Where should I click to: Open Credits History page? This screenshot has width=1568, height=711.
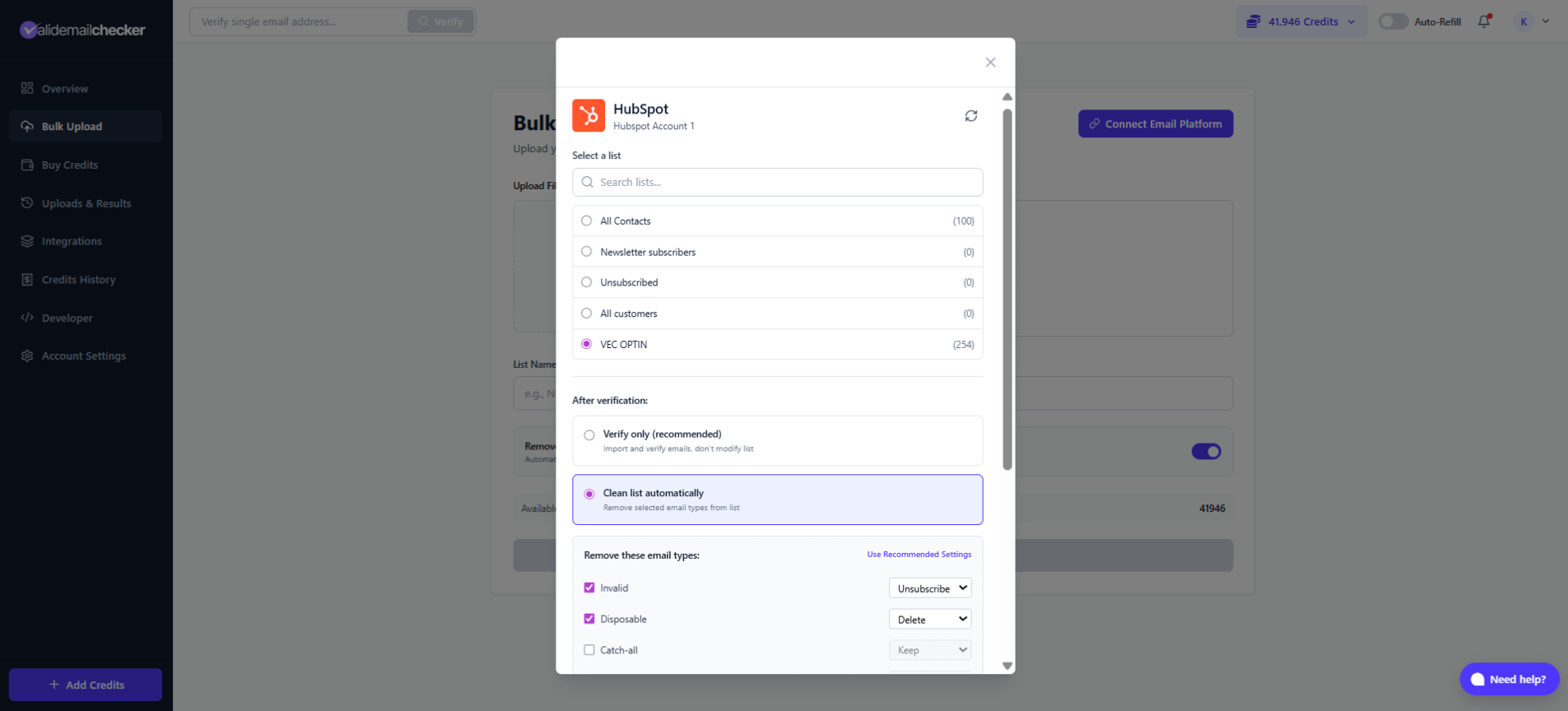(86, 280)
